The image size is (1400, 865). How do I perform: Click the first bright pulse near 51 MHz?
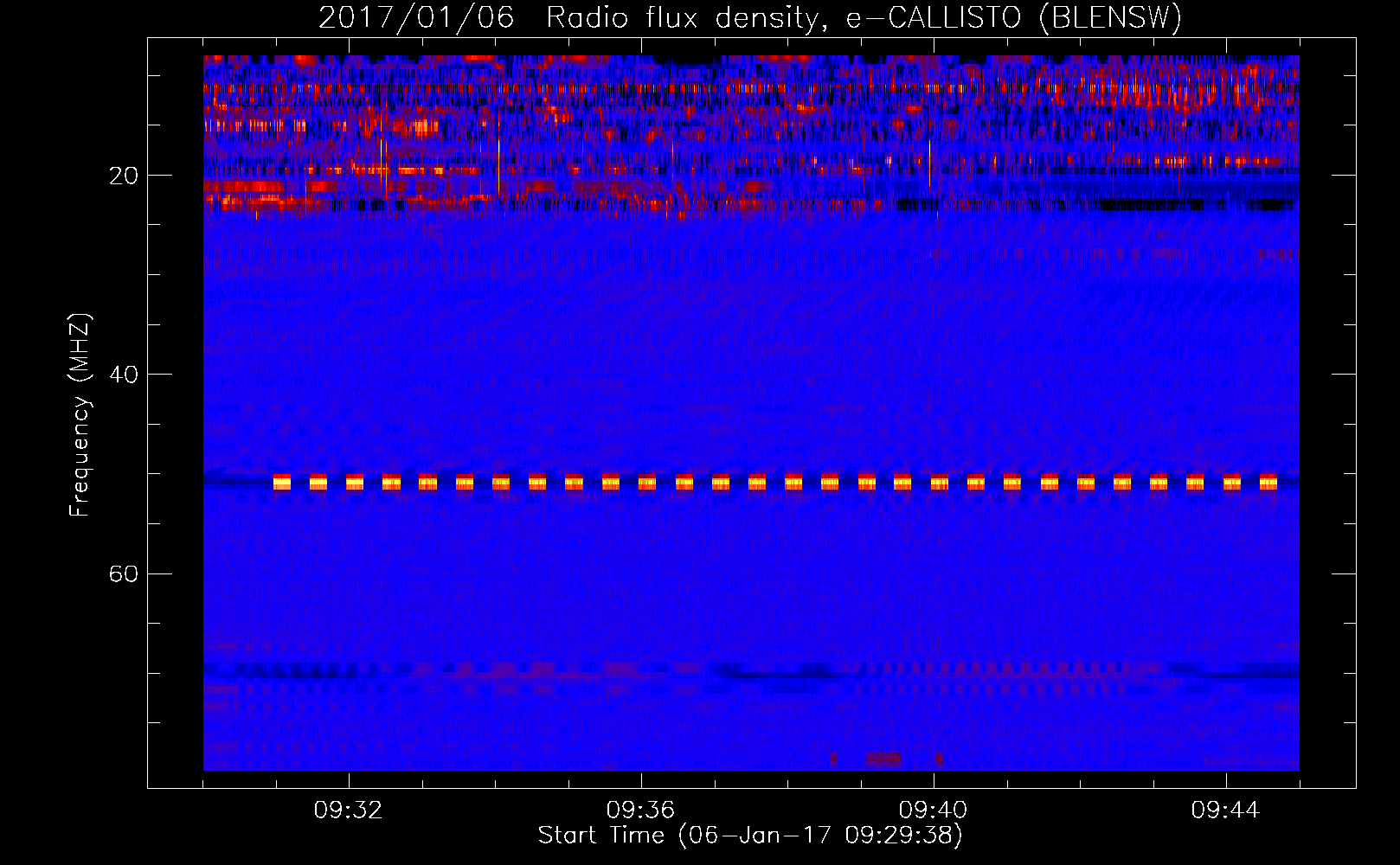coord(282,482)
